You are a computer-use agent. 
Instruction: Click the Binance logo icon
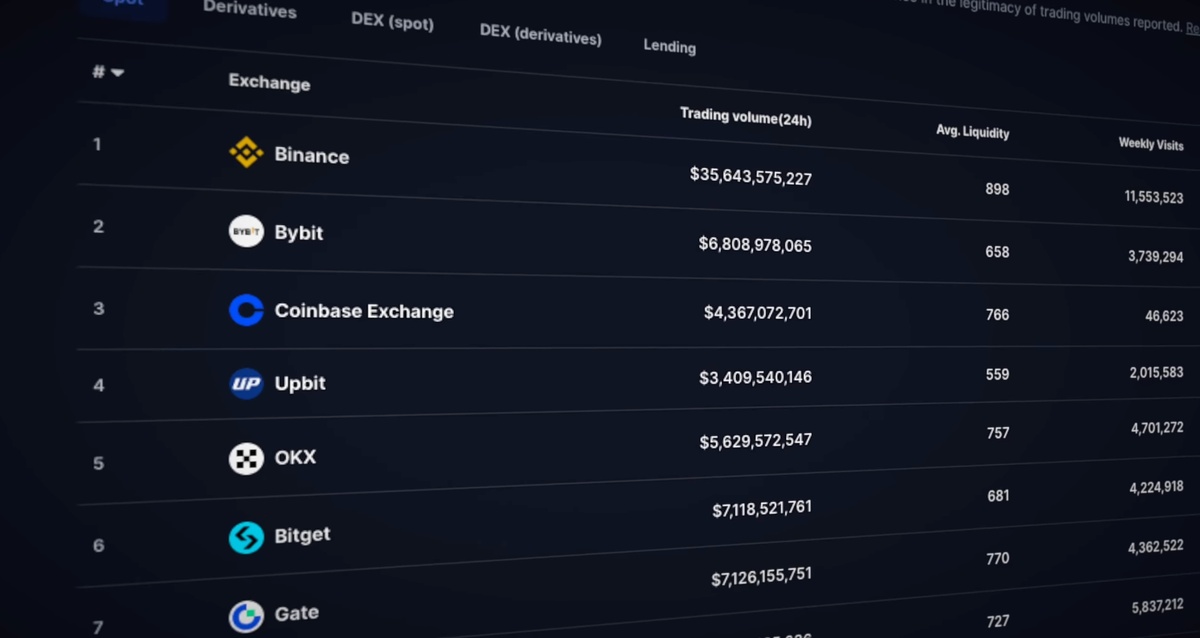(246, 152)
